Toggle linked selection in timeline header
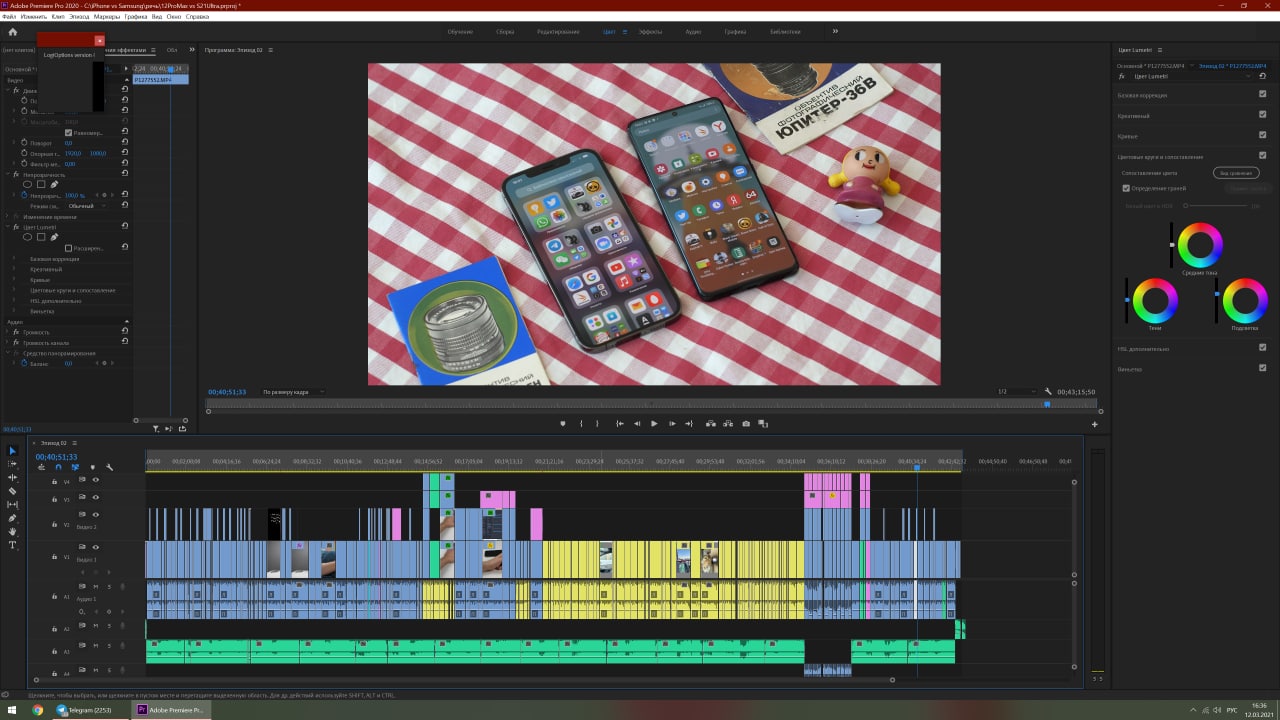The height and width of the screenshot is (720, 1280). [x=75, y=467]
